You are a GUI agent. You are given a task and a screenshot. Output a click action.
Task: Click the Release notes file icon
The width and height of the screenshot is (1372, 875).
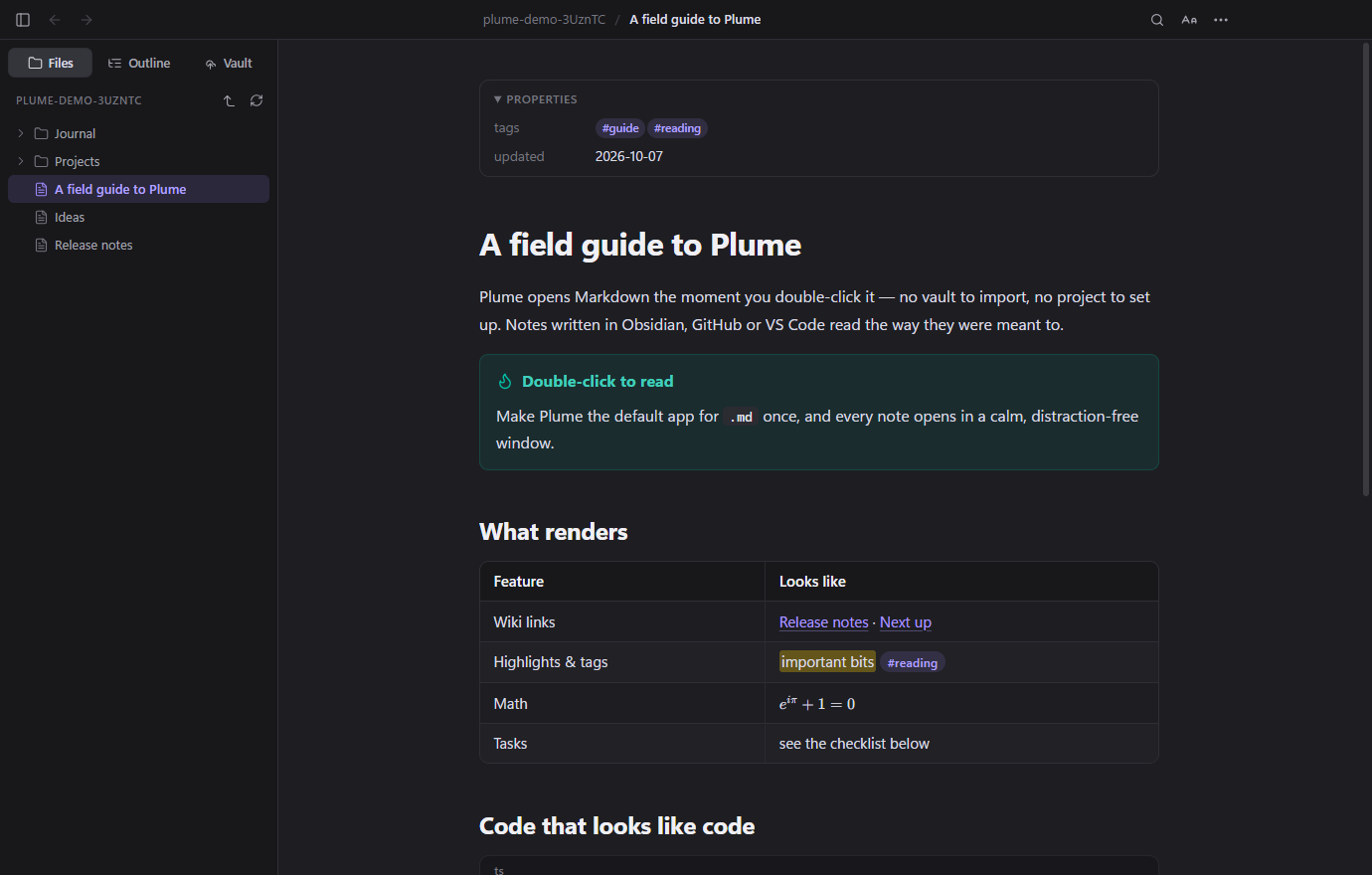point(41,245)
